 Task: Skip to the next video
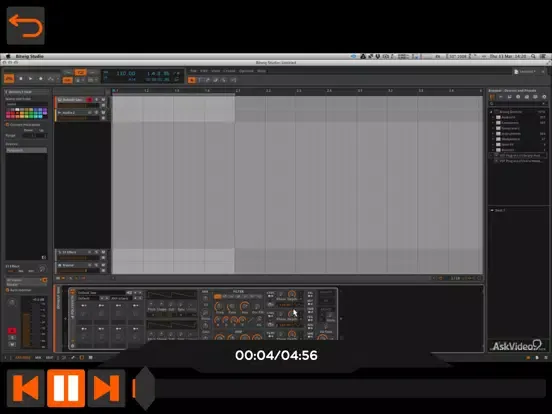click(107, 388)
